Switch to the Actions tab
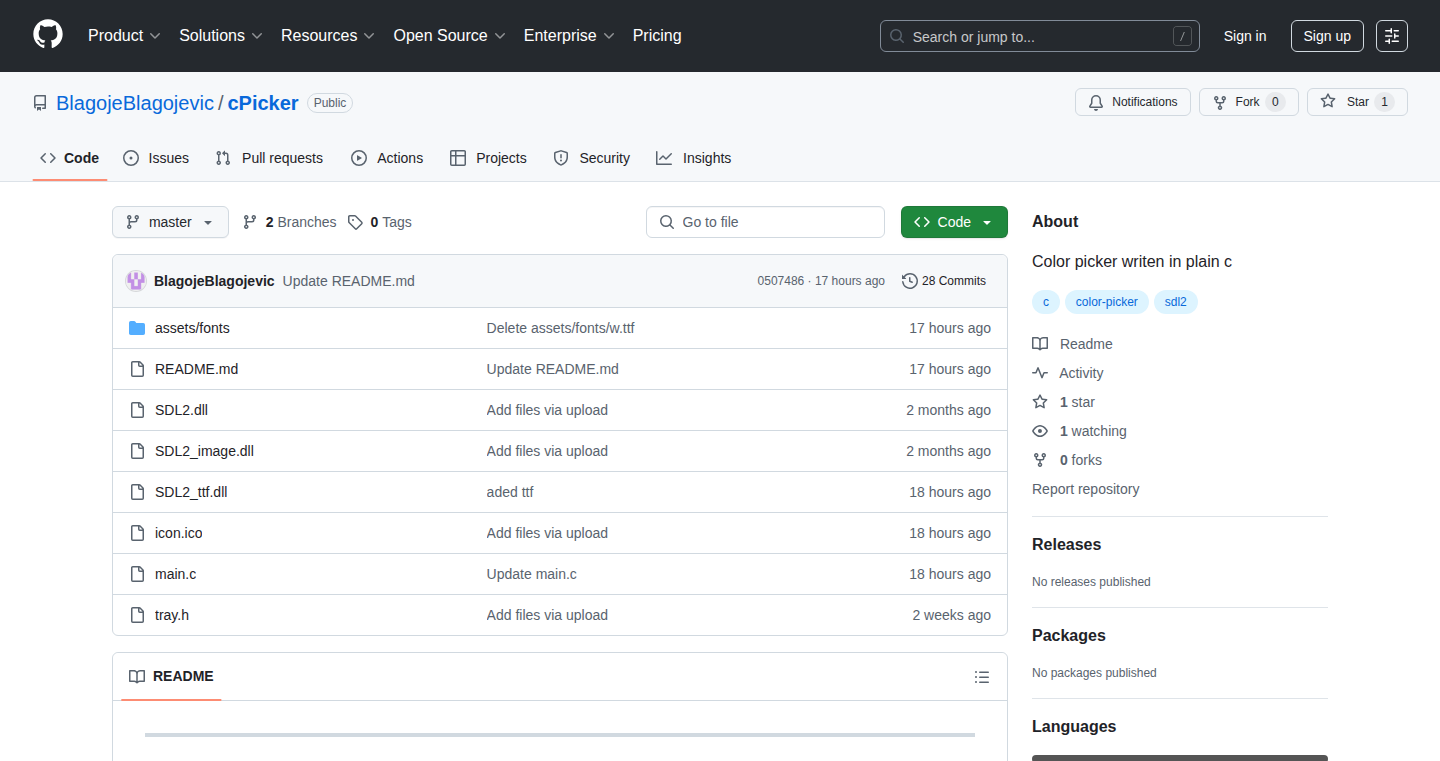 tap(387, 158)
